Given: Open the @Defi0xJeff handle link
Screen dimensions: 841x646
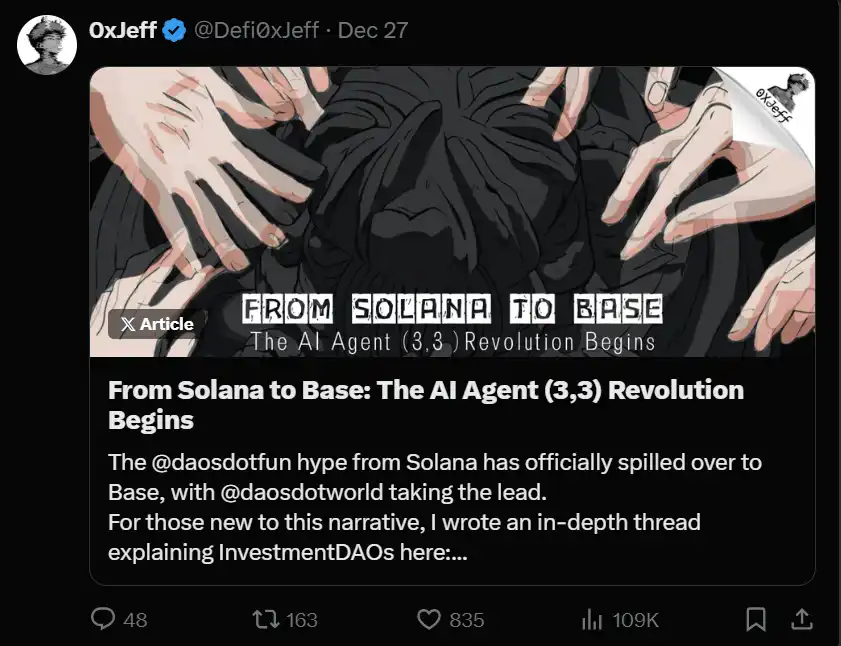Looking at the screenshot, I should click(x=255, y=30).
